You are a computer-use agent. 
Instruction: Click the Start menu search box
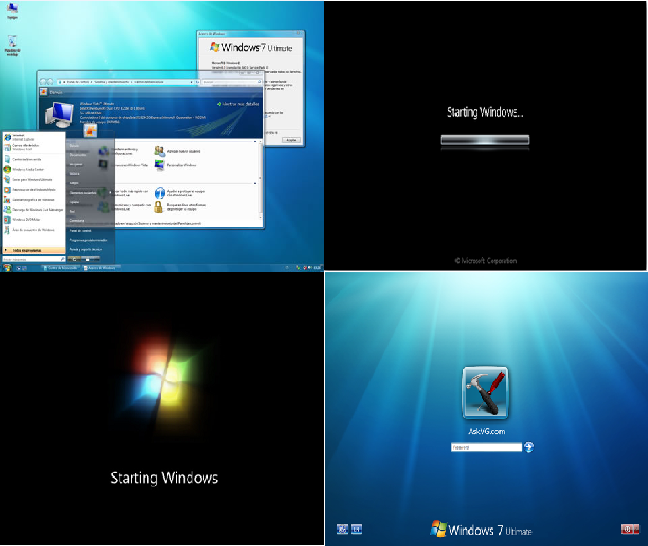coord(30,260)
